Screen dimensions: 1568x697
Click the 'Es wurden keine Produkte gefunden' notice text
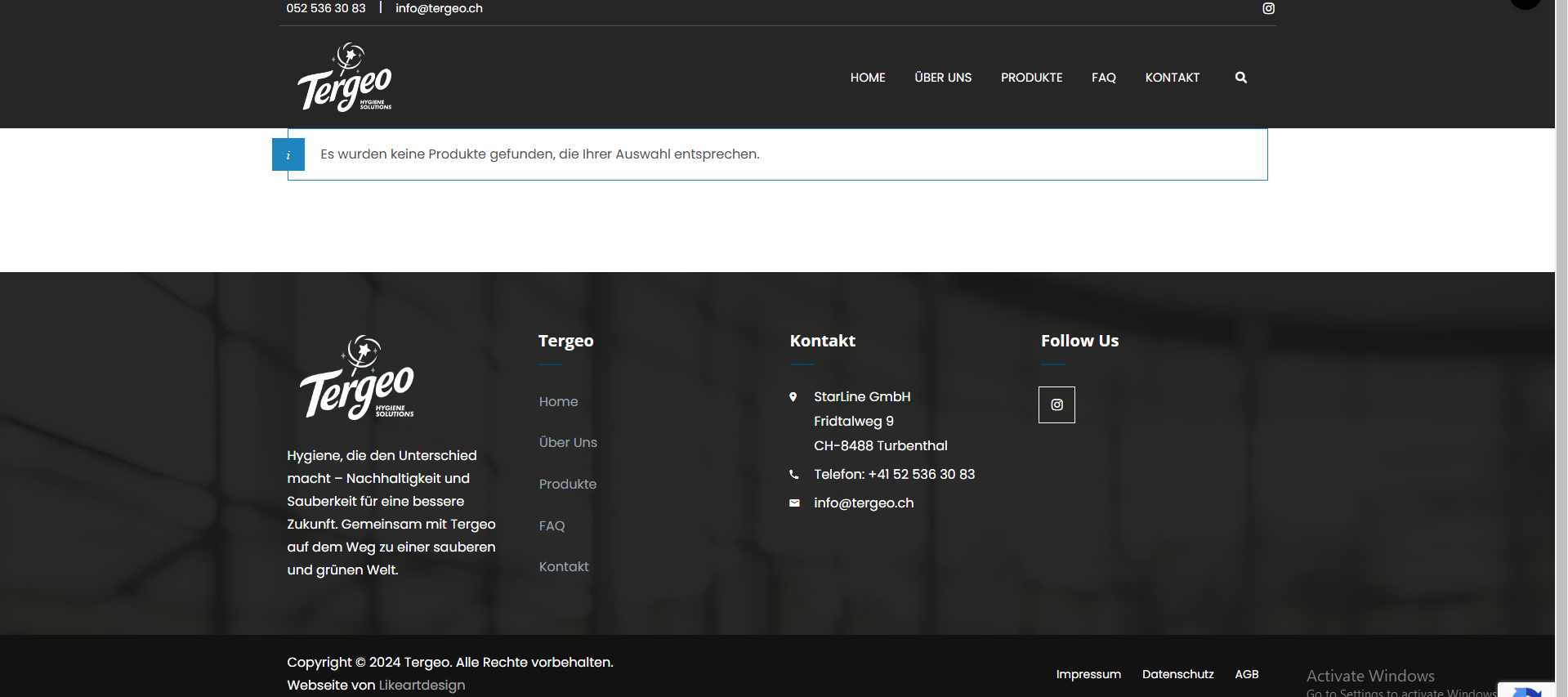click(540, 154)
